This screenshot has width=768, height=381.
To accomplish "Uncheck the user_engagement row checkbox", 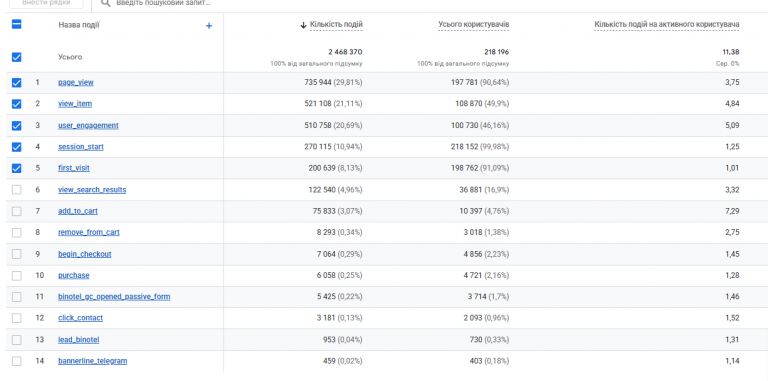I will coord(16,126).
